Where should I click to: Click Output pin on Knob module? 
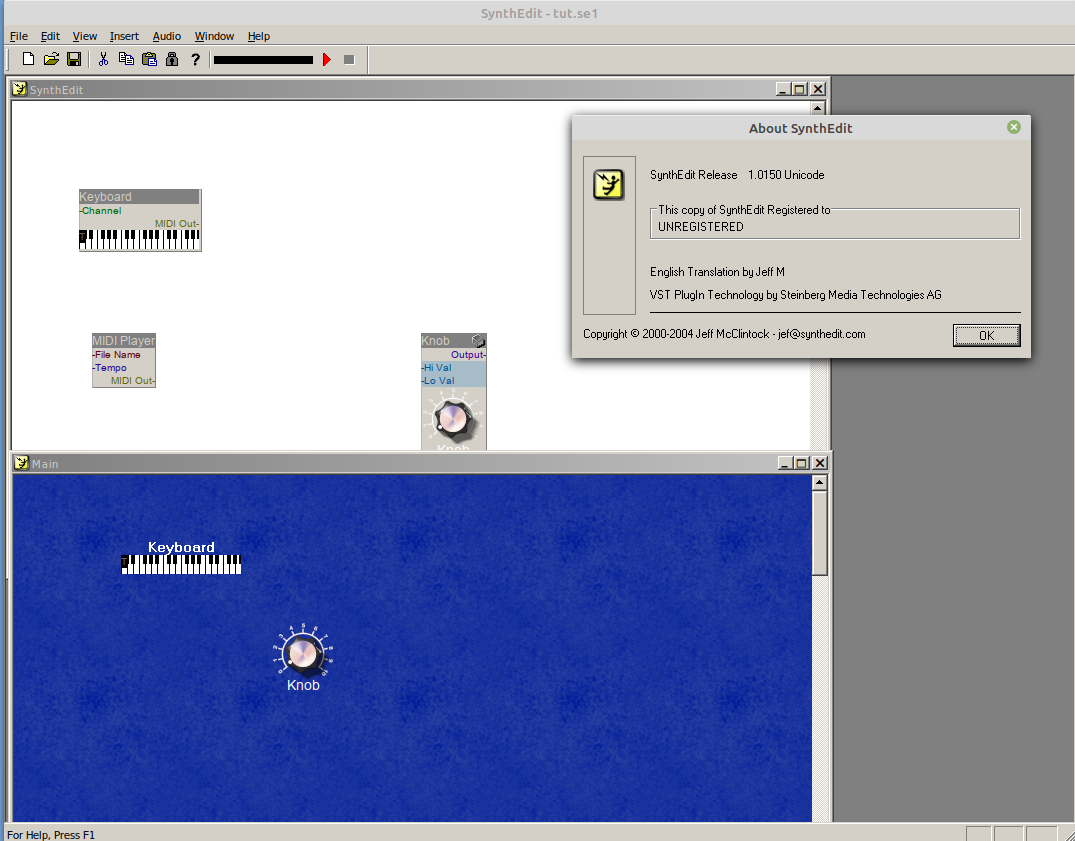(468, 354)
